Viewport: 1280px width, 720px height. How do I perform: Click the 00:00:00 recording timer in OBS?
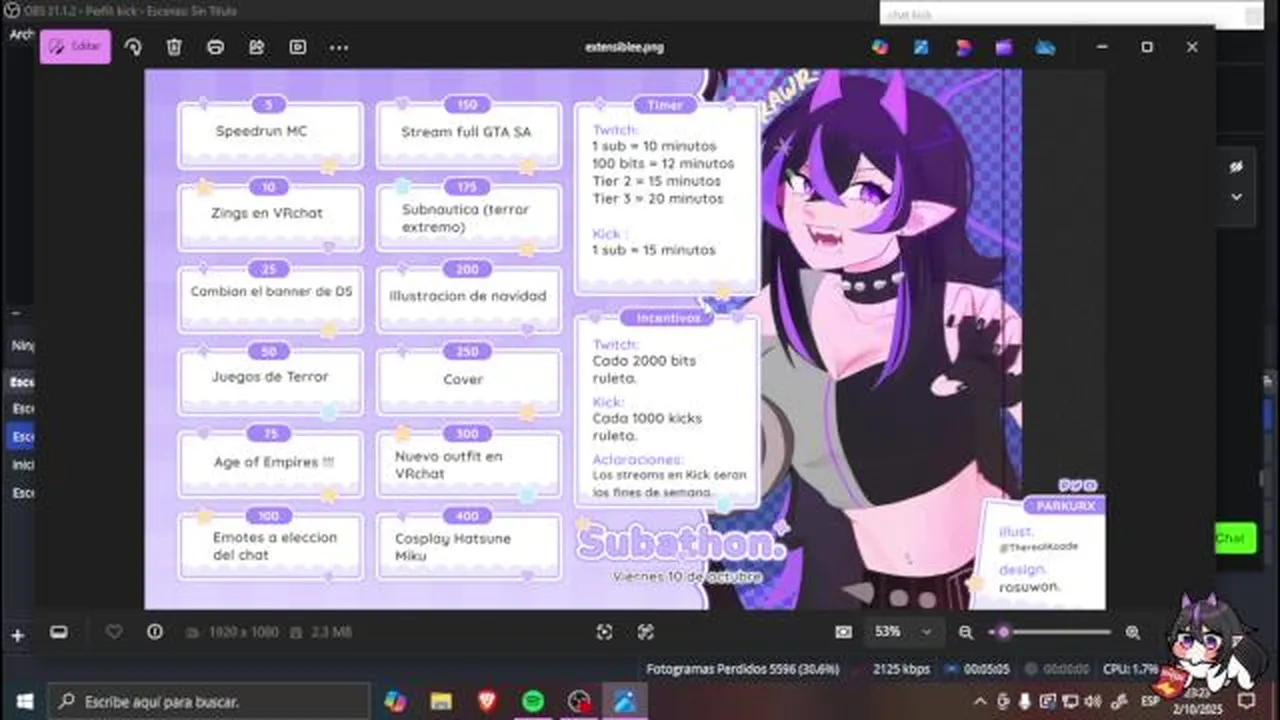(x=1066, y=669)
